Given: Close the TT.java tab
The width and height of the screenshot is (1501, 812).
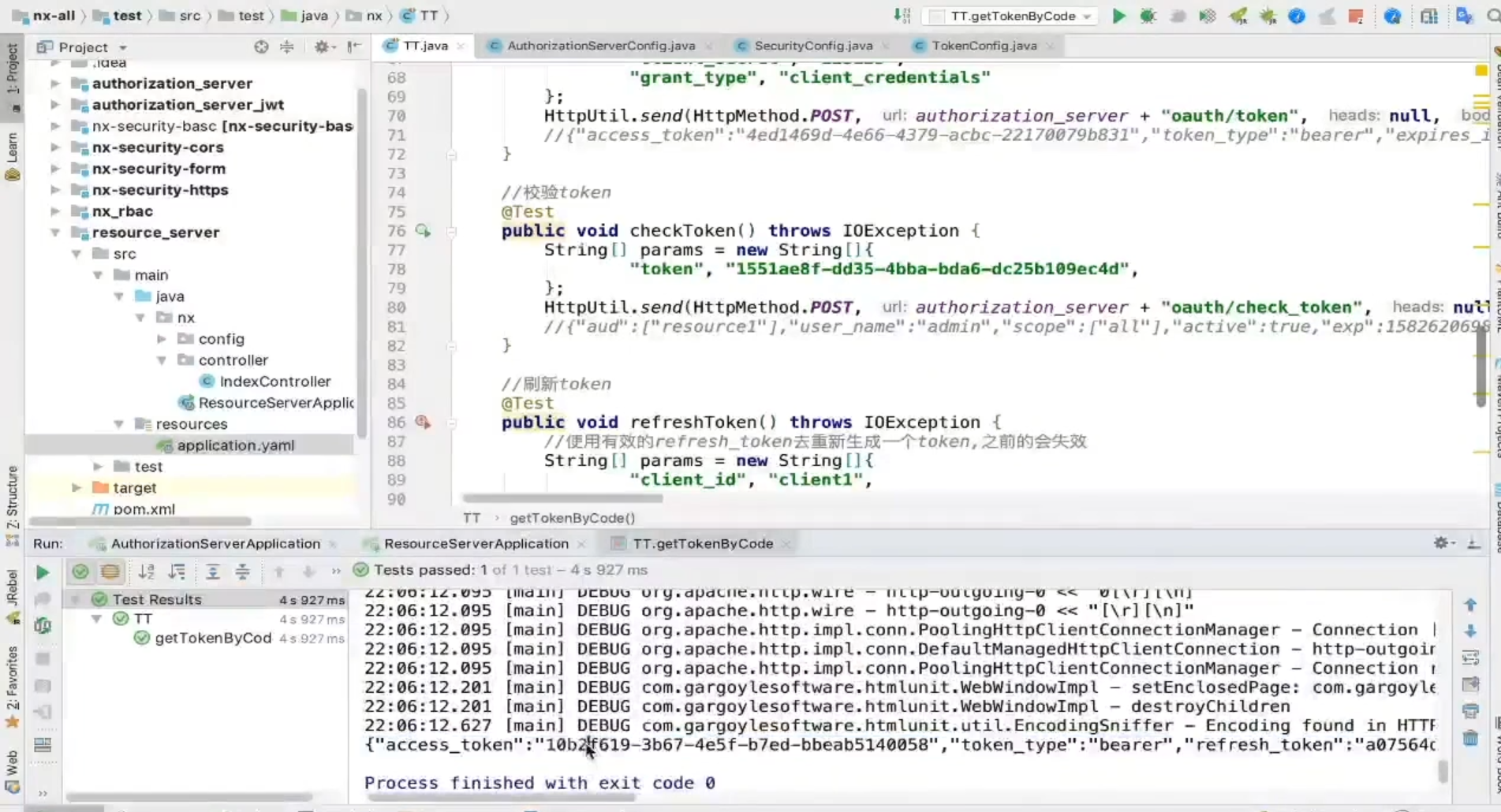Looking at the screenshot, I should click(x=461, y=47).
